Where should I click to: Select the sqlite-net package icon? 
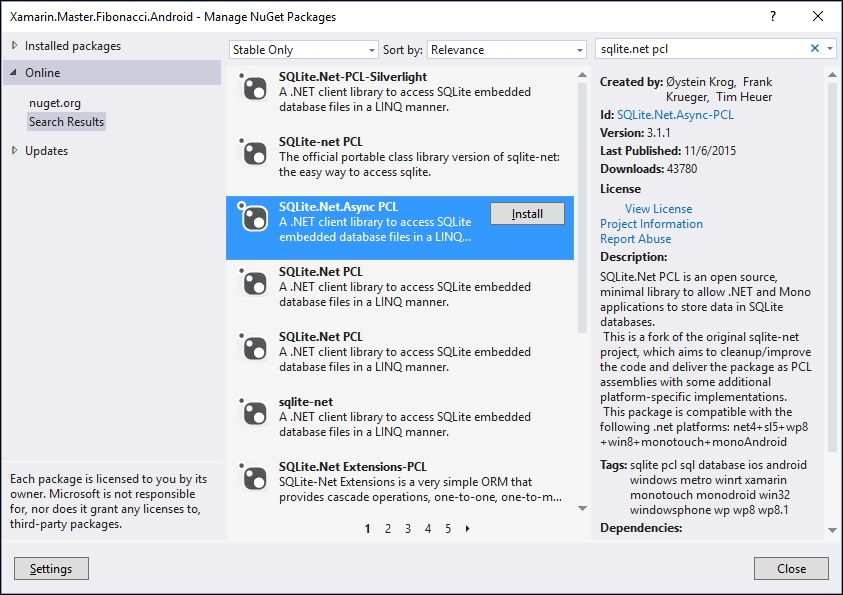tap(253, 412)
